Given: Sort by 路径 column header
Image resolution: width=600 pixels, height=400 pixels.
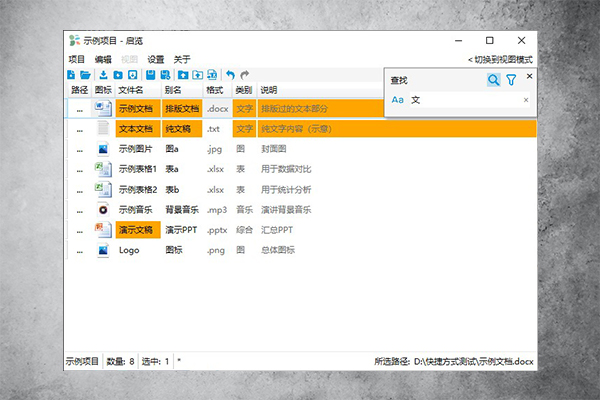Looking at the screenshot, I should pos(80,90).
